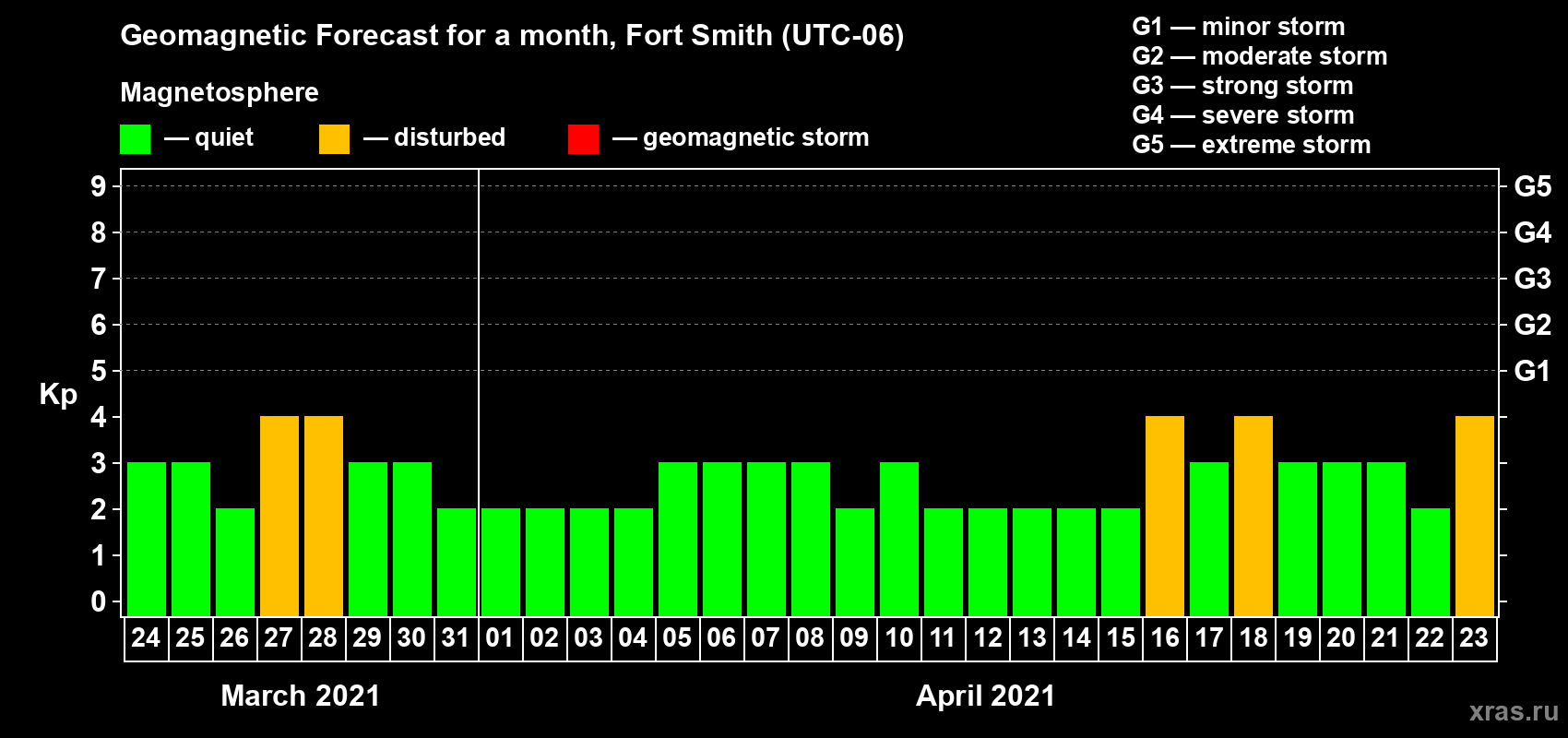1568x738 pixels.
Task: Click the 'G2' right axis label
Action: [x=1533, y=325]
